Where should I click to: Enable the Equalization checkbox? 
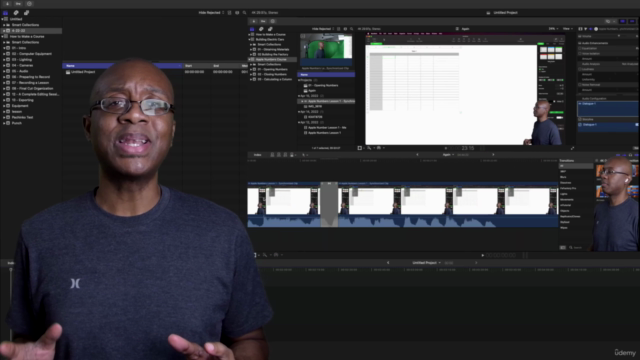580,48
